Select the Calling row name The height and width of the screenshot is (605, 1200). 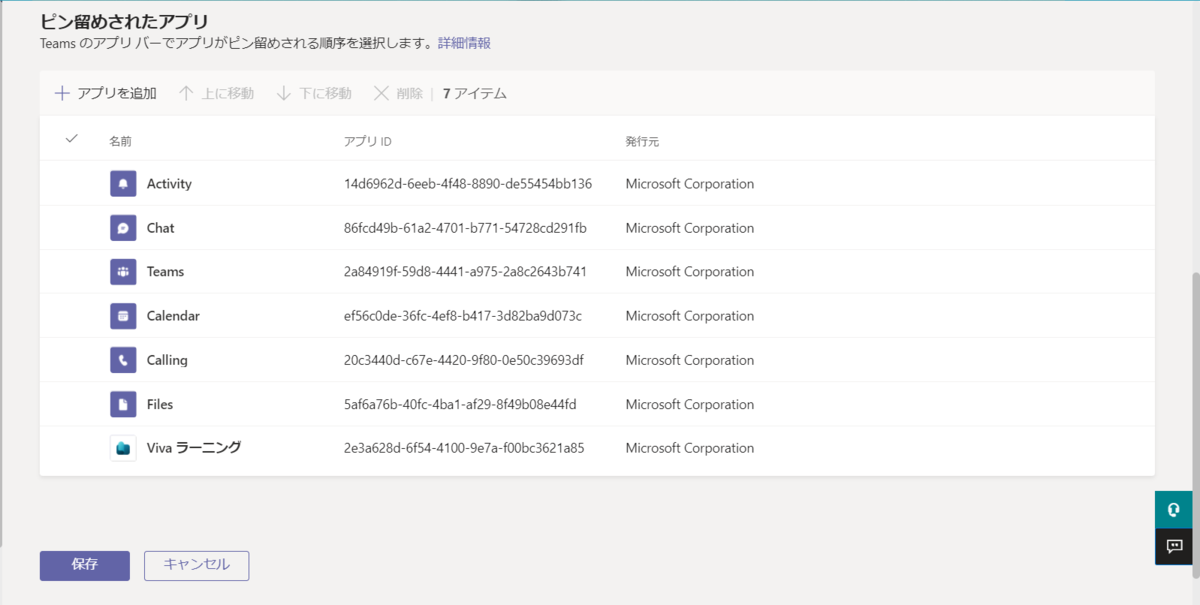point(167,360)
